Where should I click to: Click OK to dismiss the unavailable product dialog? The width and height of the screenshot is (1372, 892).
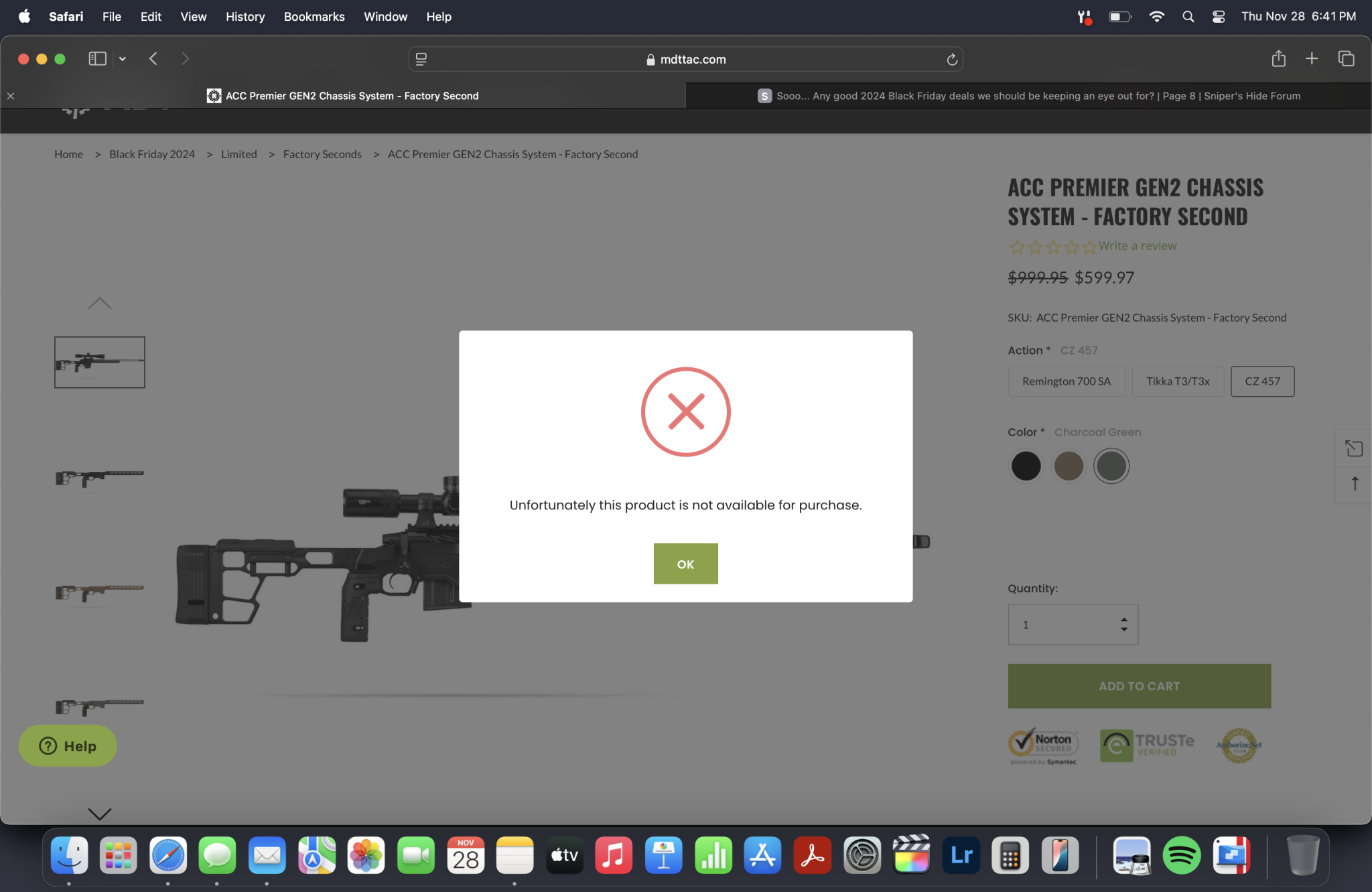pyautogui.click(x=685, y=564)
